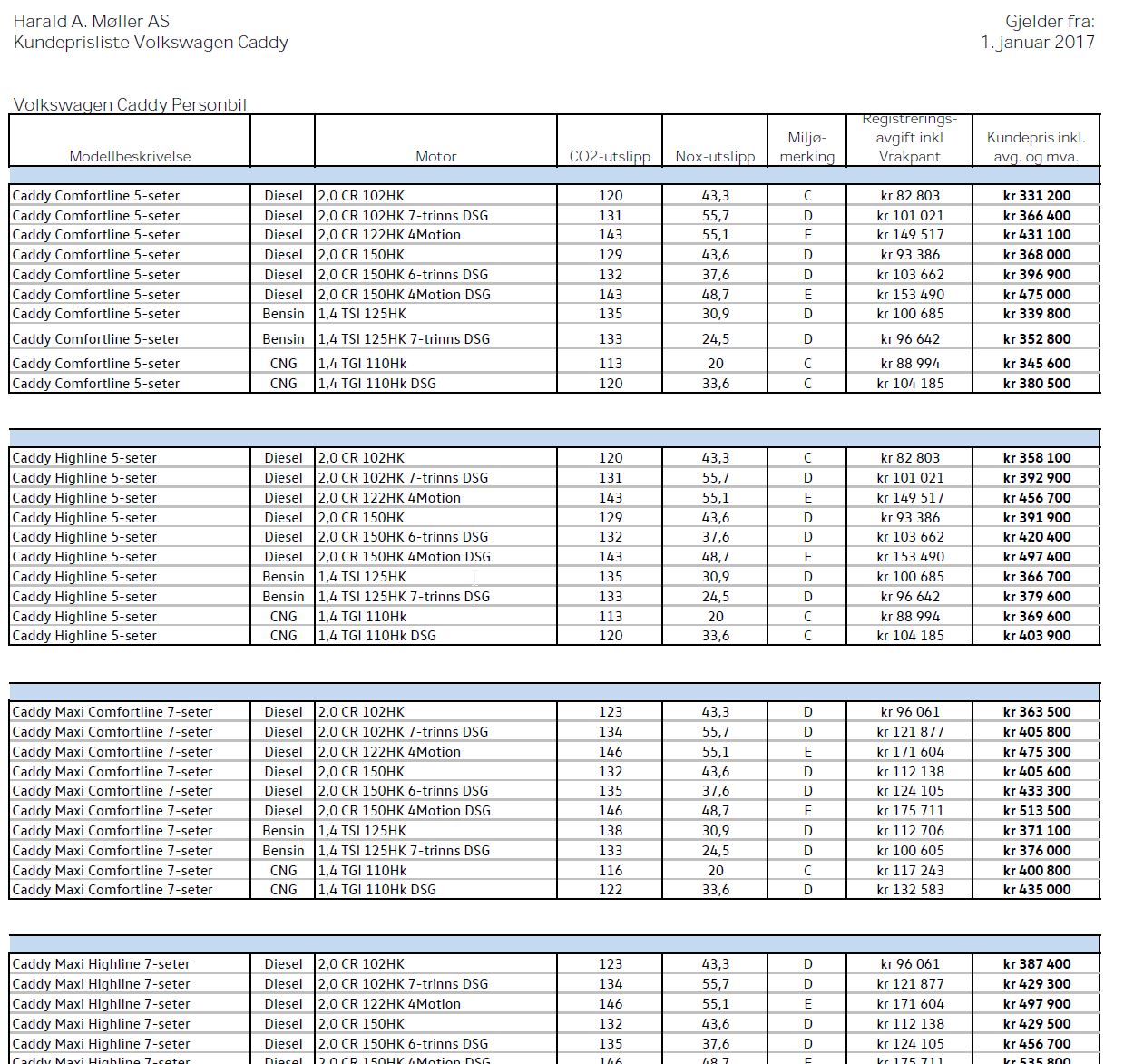Select the price cell kr 497 400
This screenshot has width=1124, height=1064.
tap(1036, 556)
